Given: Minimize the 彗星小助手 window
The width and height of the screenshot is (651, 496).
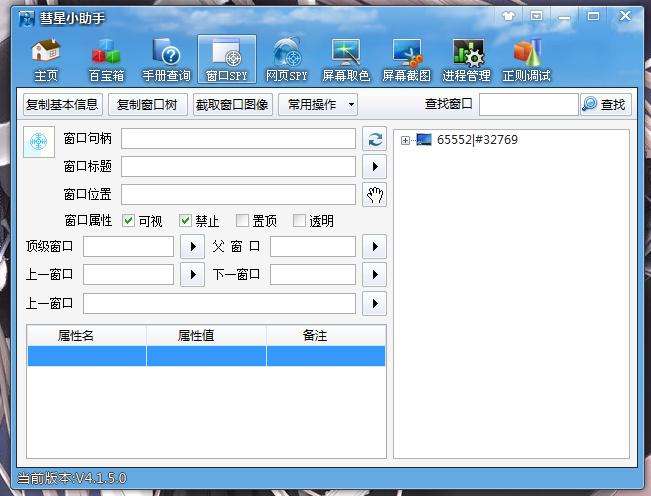Looking at the screenshot, I should [x=563, y=17].
